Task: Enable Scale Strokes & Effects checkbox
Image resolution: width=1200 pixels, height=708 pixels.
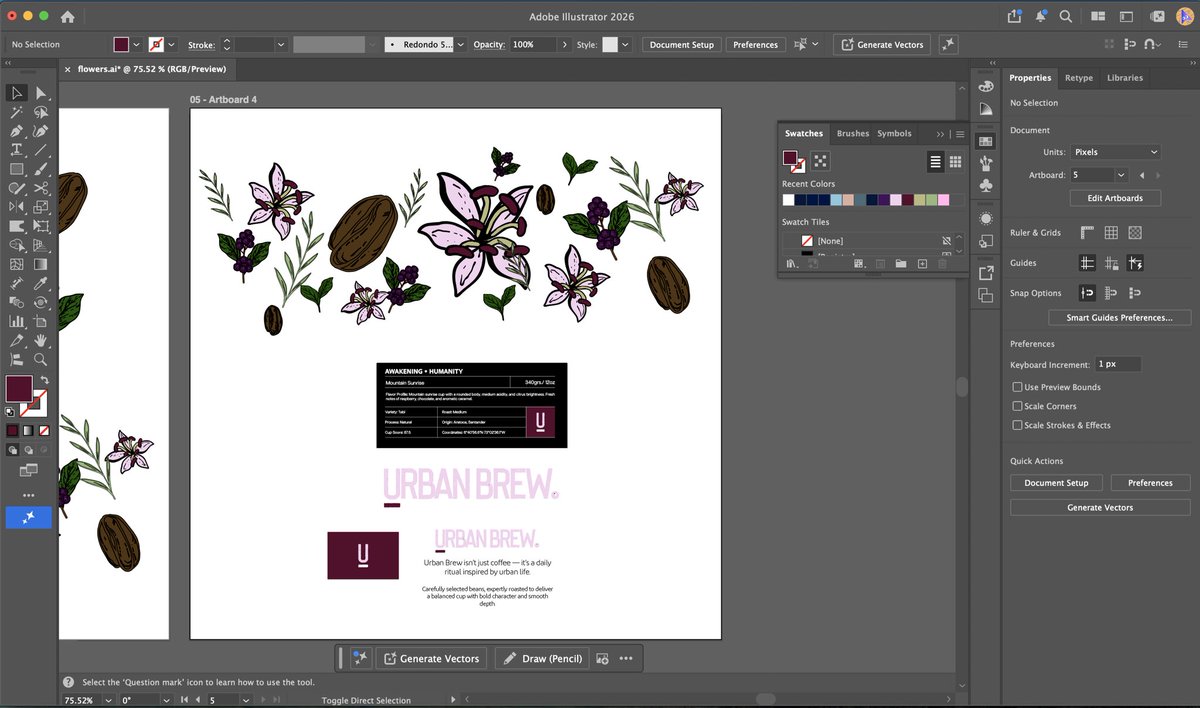Action: click(1017, 425)
